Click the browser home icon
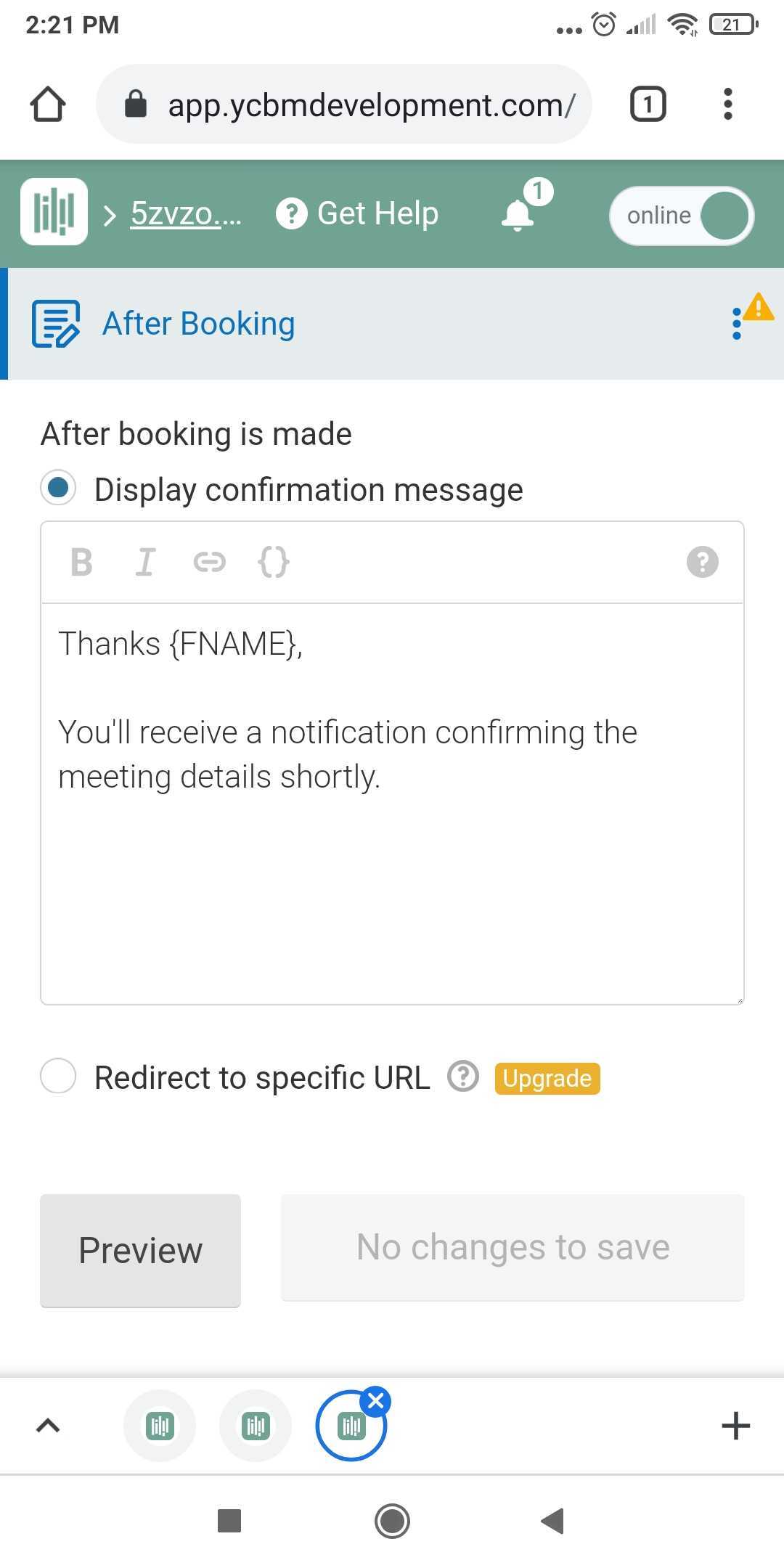784x1568 pixels. (48, 104)
